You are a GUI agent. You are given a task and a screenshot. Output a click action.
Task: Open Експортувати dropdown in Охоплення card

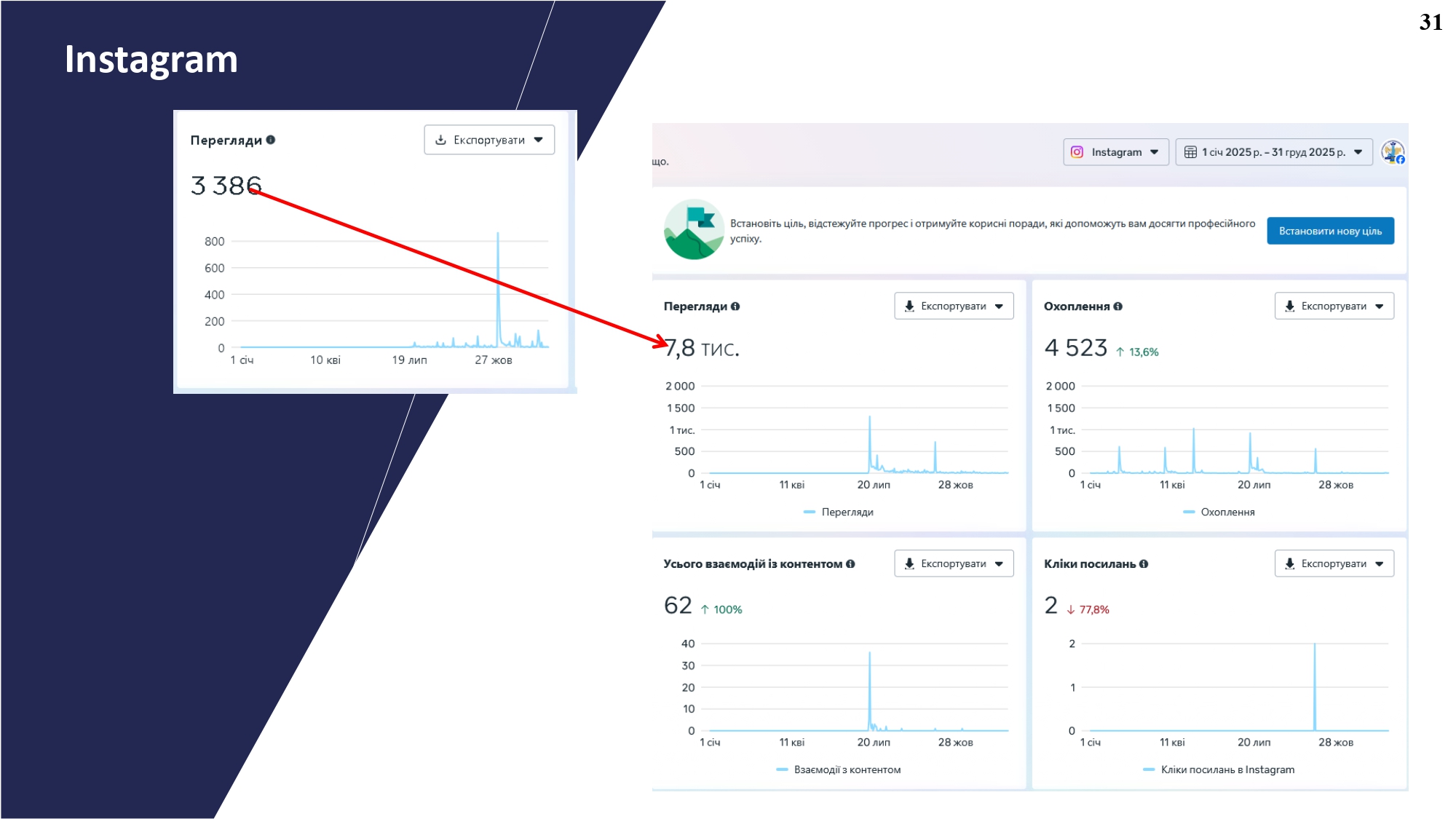click(x=1334, y=306)
